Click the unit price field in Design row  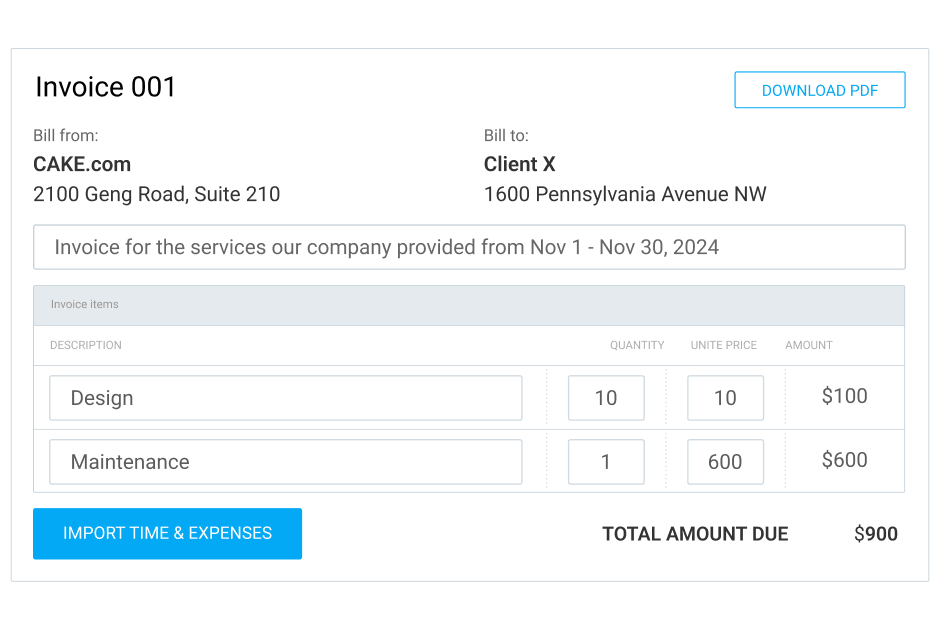(x=725, y=398)
